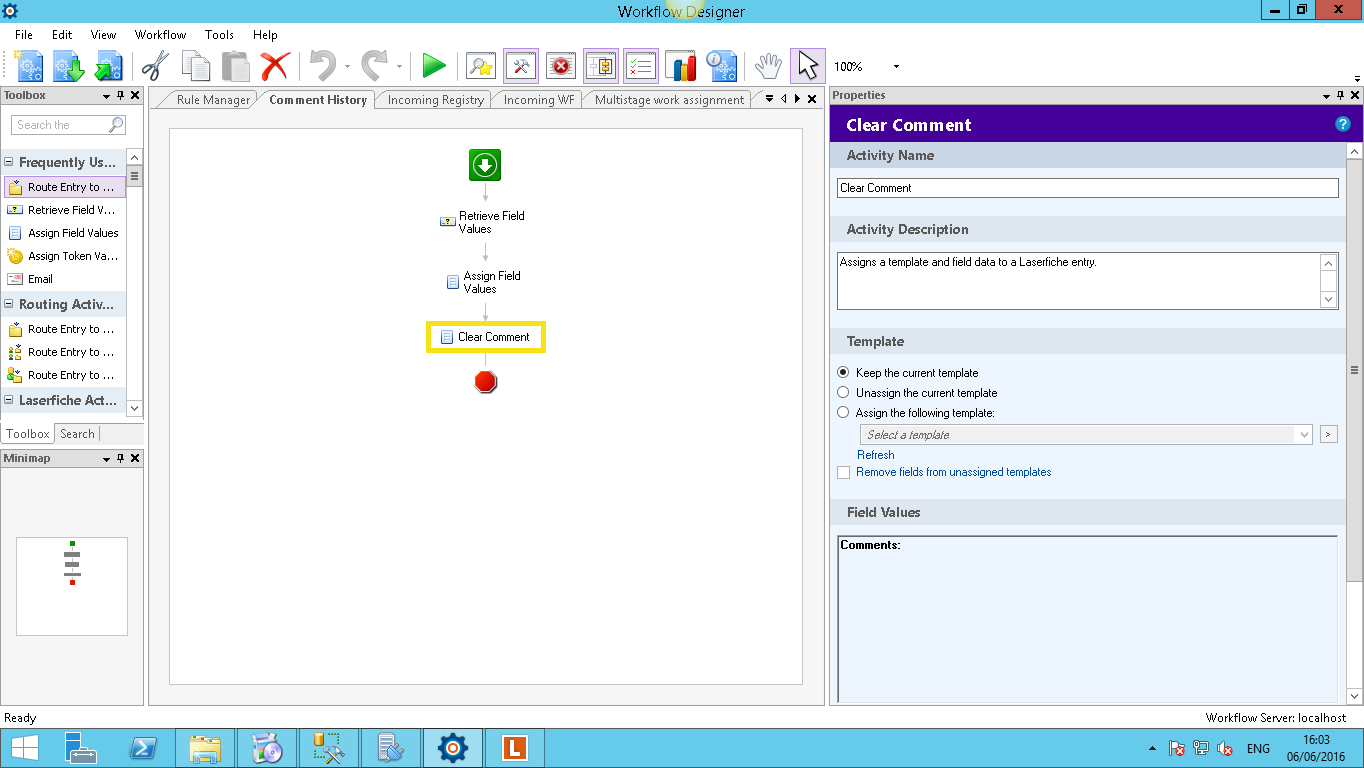
Task: Collapse the Frequently Used toolbox section
Action: point(9,162)
